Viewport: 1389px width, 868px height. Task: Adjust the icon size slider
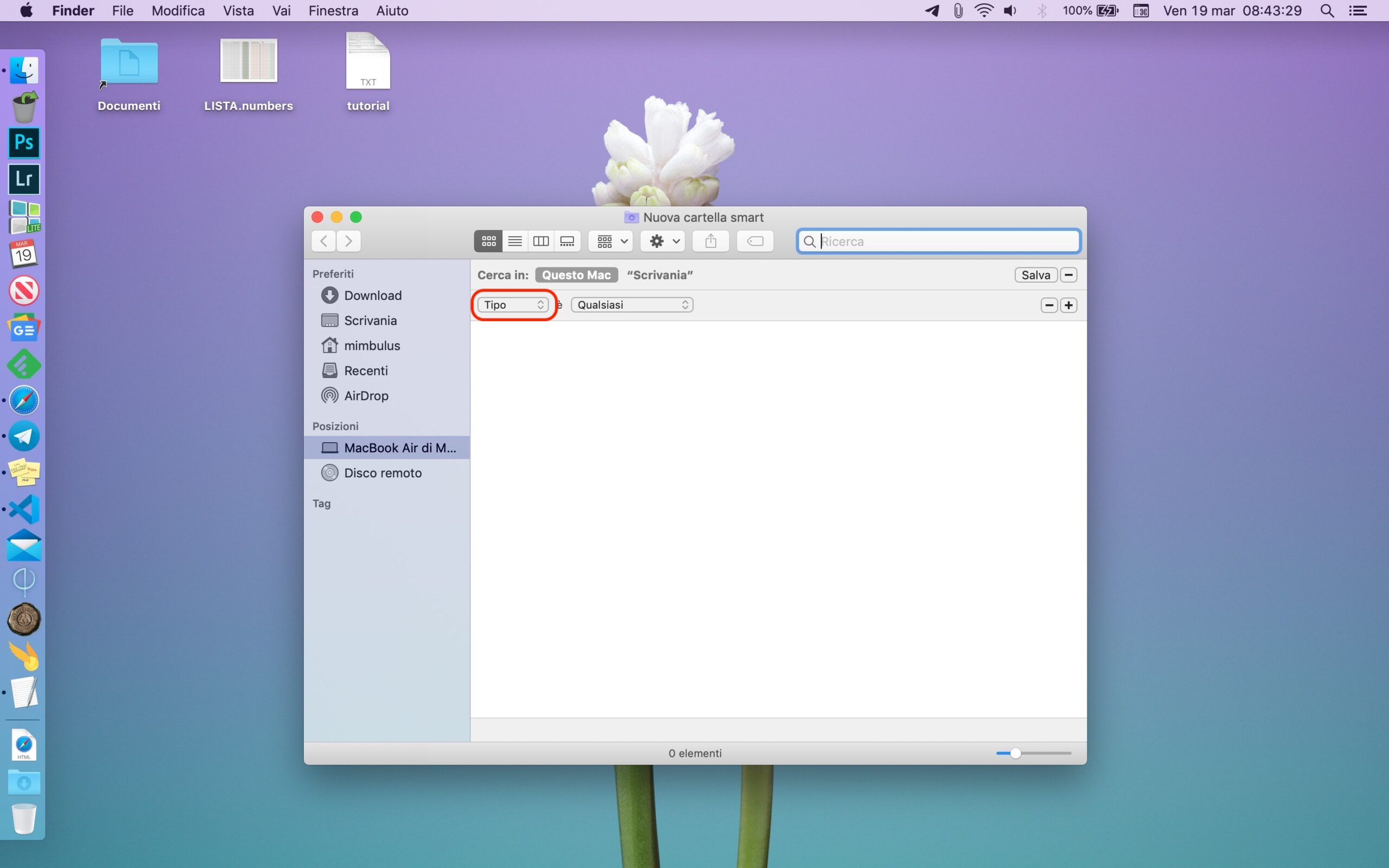[1015, 753]
